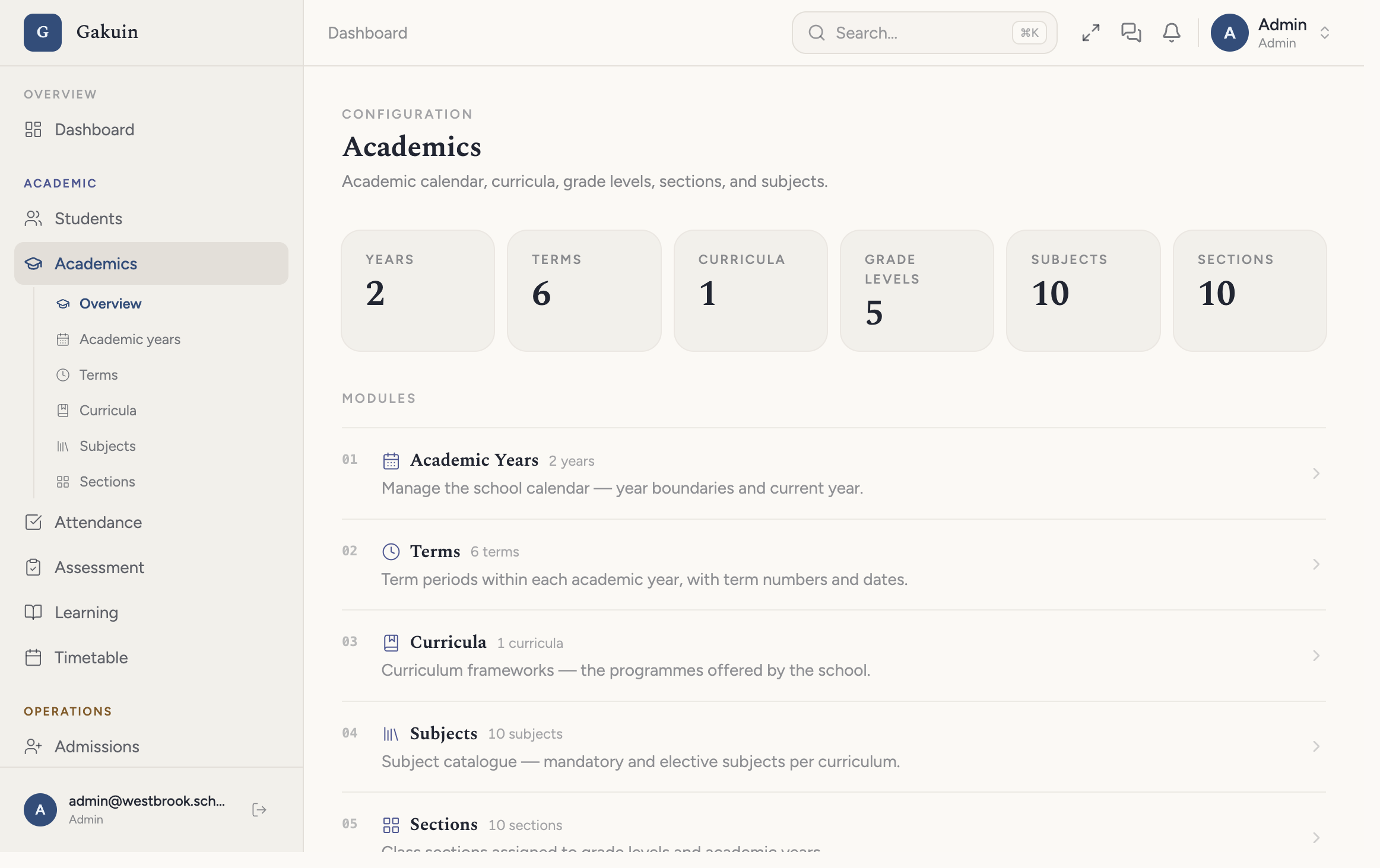Click the Admin avatar in the top bar
Image resolution: width=1380 pixels, height=868 pixels.
click(x=1230, y=33)
